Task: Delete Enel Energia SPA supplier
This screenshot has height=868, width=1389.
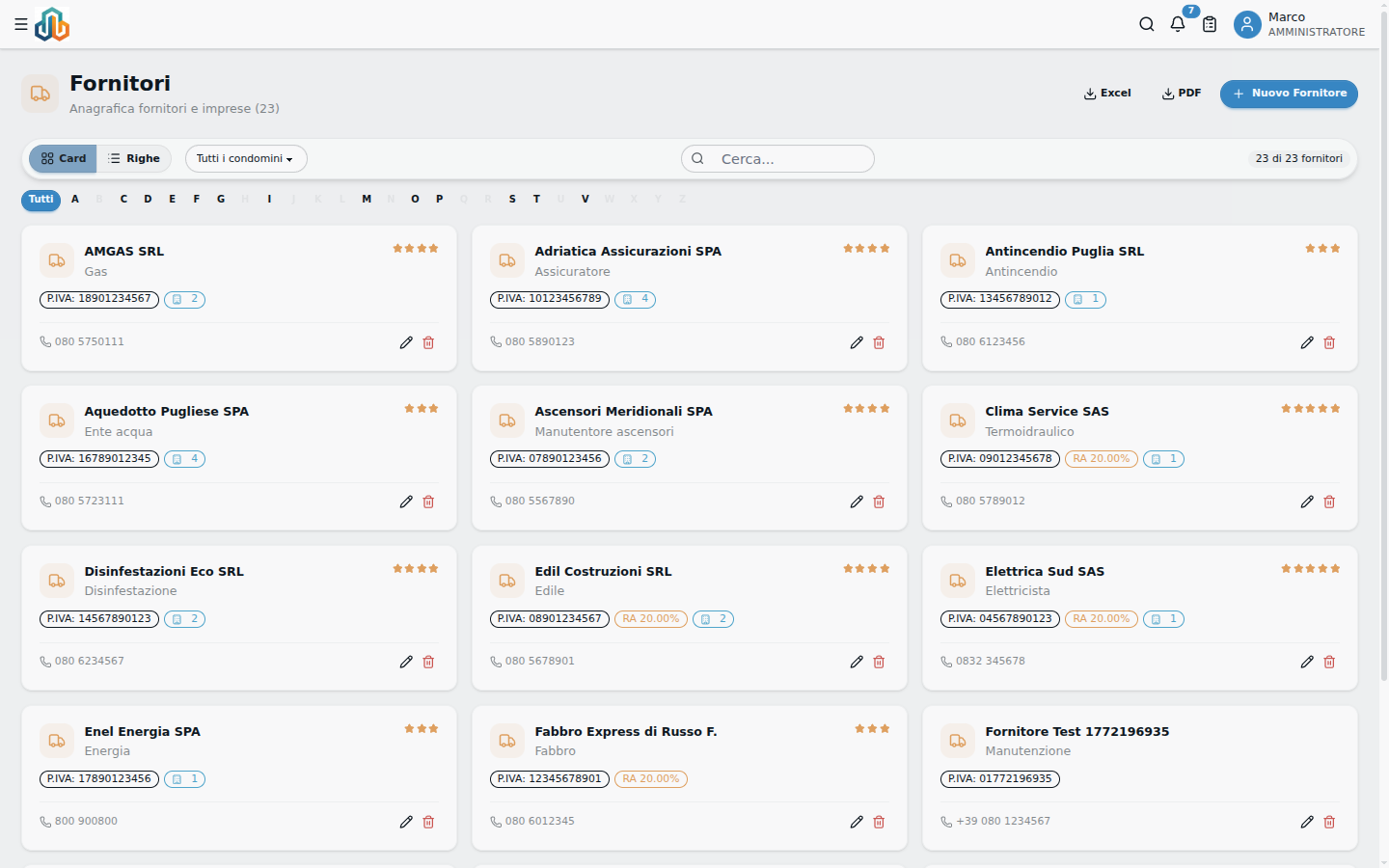Action: click(428, 822)
